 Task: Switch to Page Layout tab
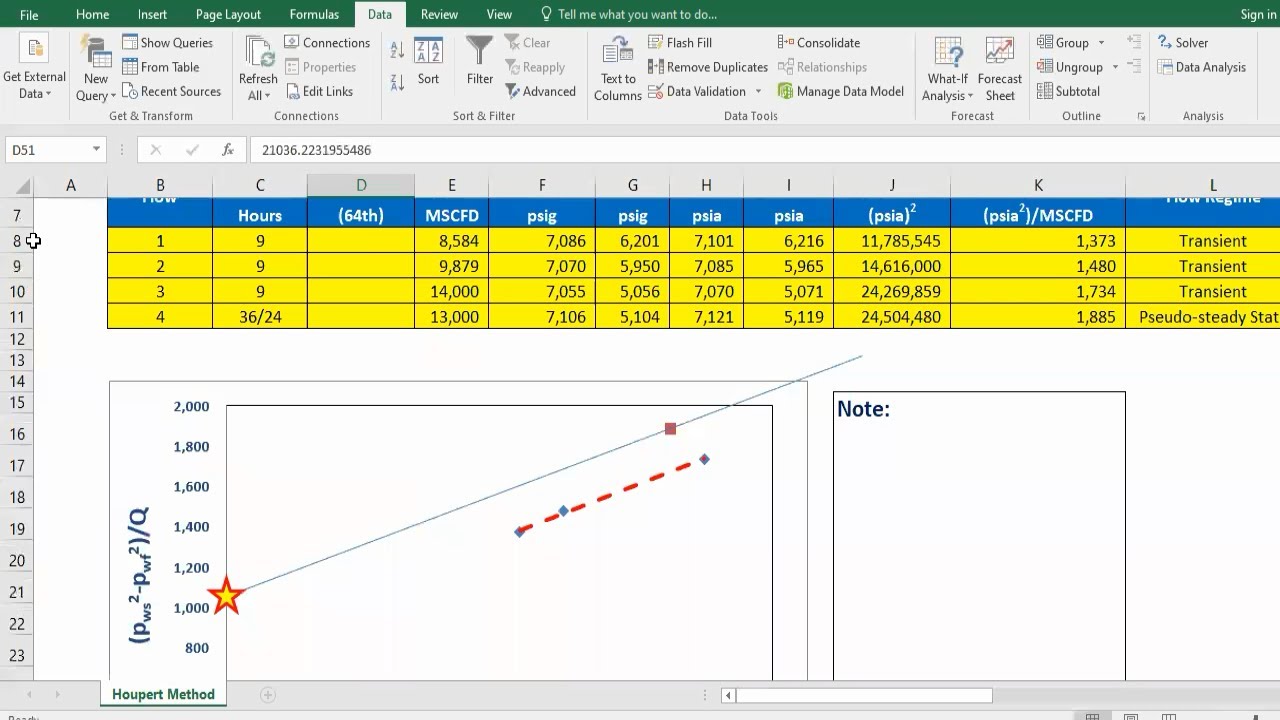point(228,14)
